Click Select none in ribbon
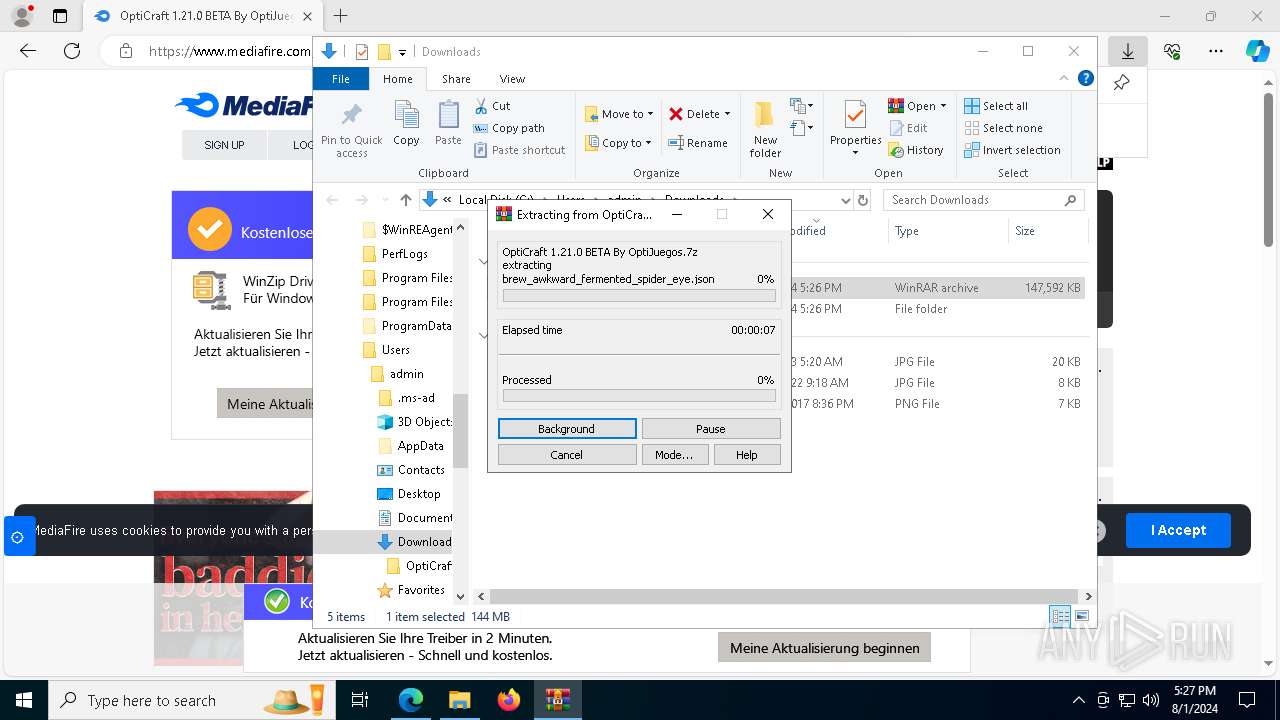1280x720 pixels. tap(1003, 128)
